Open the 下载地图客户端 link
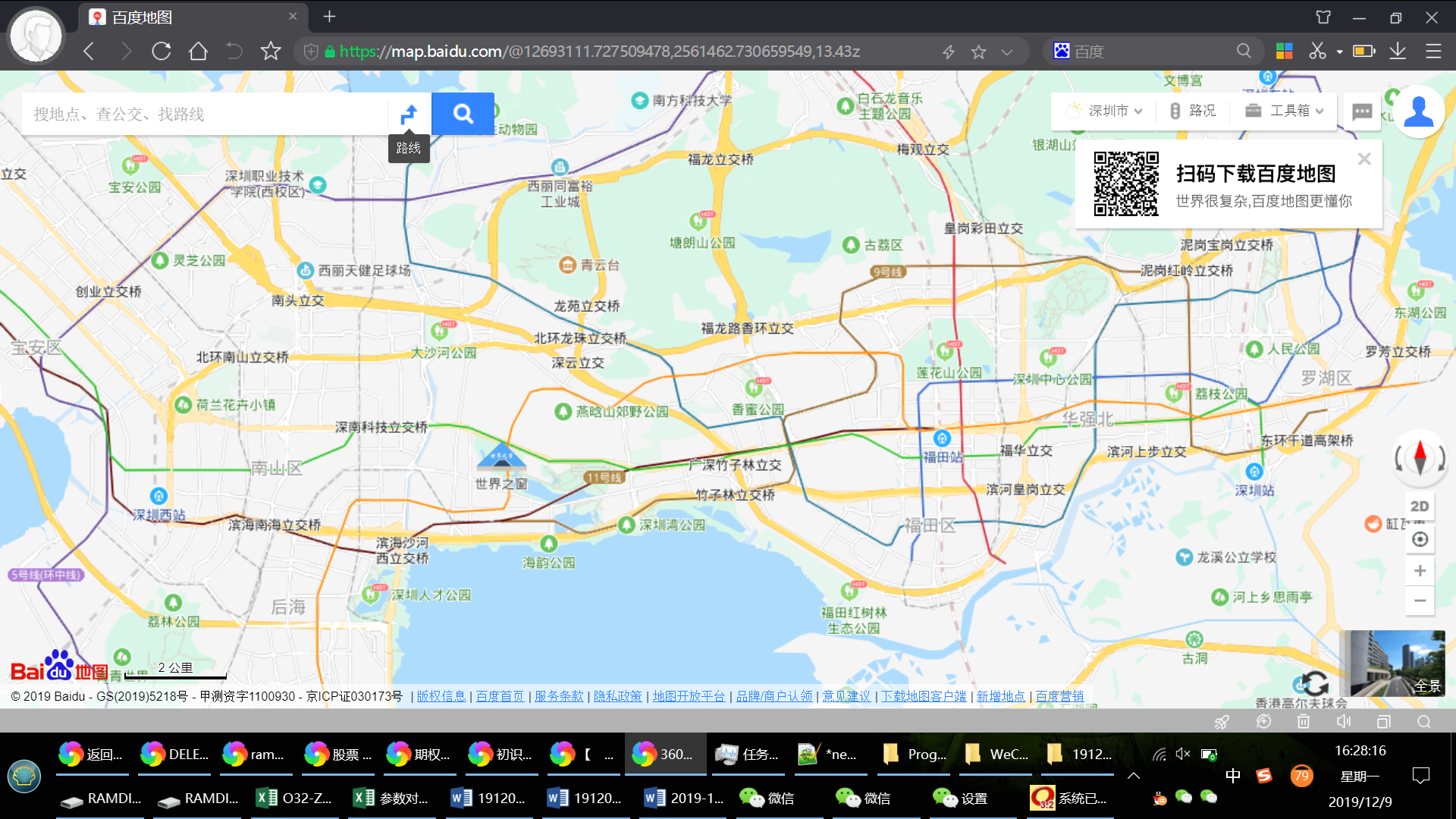The image size is (1456, 819). pos(924,696)
